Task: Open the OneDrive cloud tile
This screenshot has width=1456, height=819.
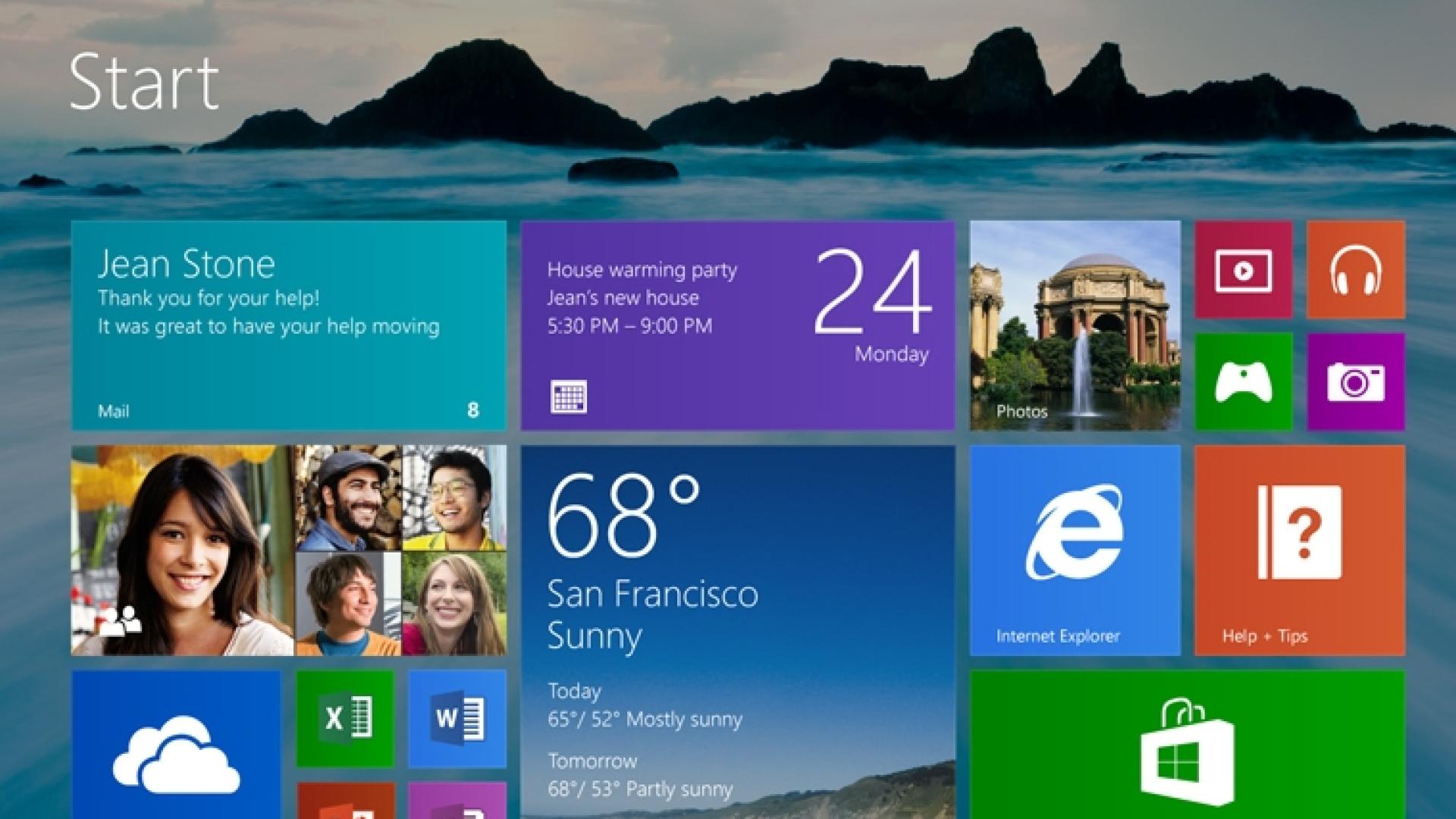Action: pyautogui.click(x=176, y=743)
